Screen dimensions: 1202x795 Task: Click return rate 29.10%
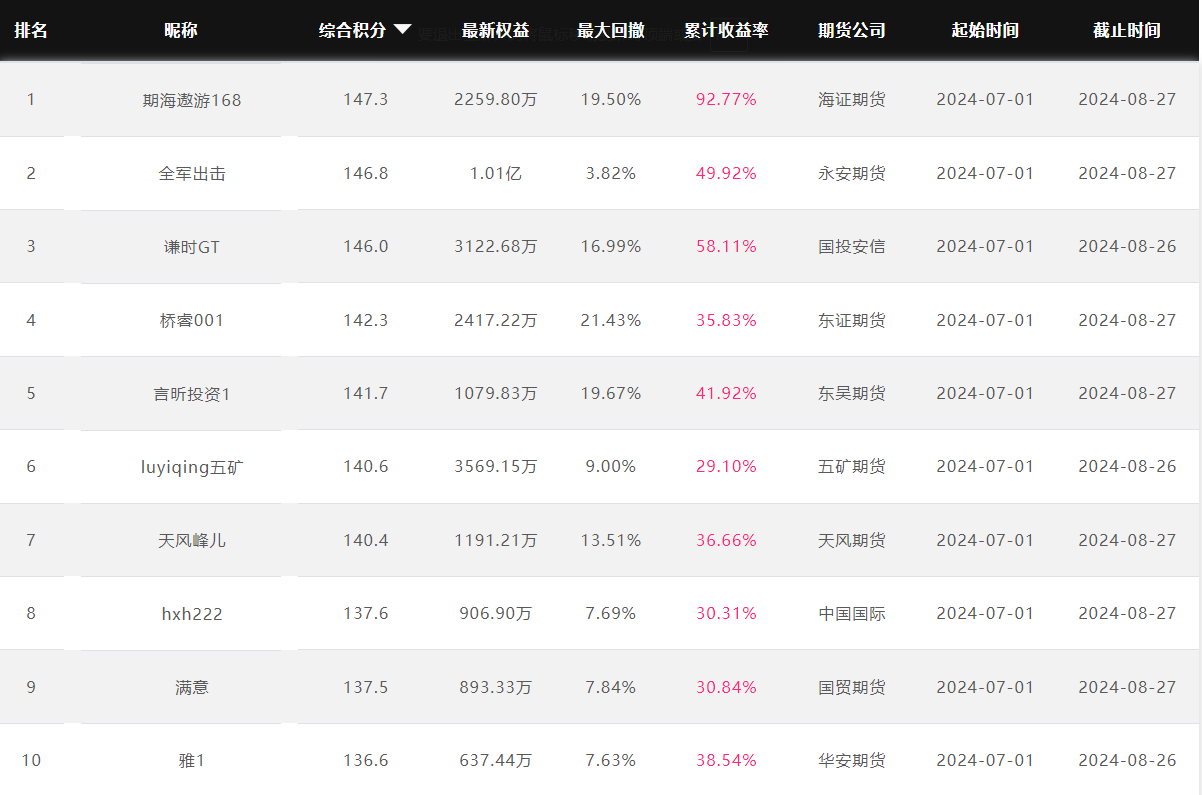click(726, 466)
